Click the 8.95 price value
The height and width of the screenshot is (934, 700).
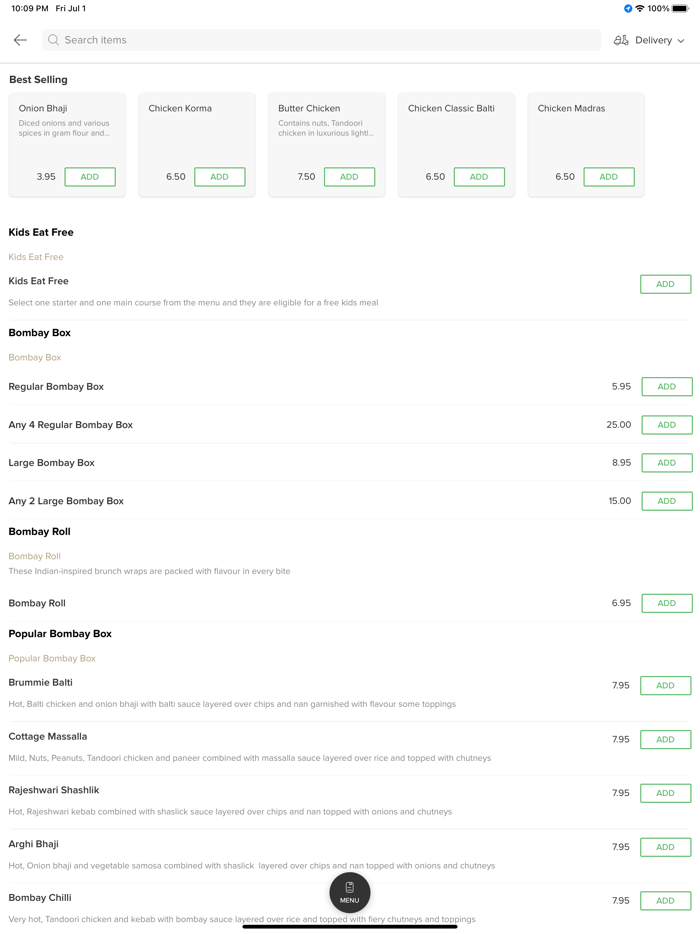click(x=621, y=463)
